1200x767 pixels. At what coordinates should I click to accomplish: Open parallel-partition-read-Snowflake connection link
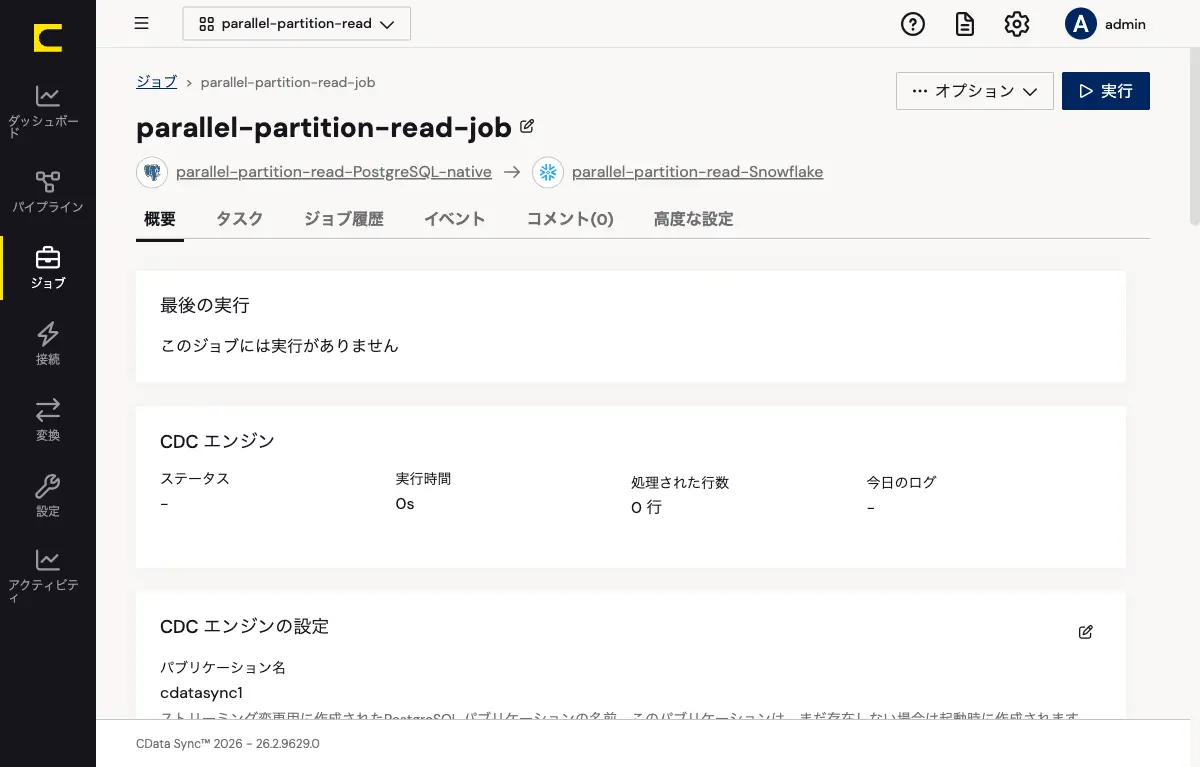[698, 172]
